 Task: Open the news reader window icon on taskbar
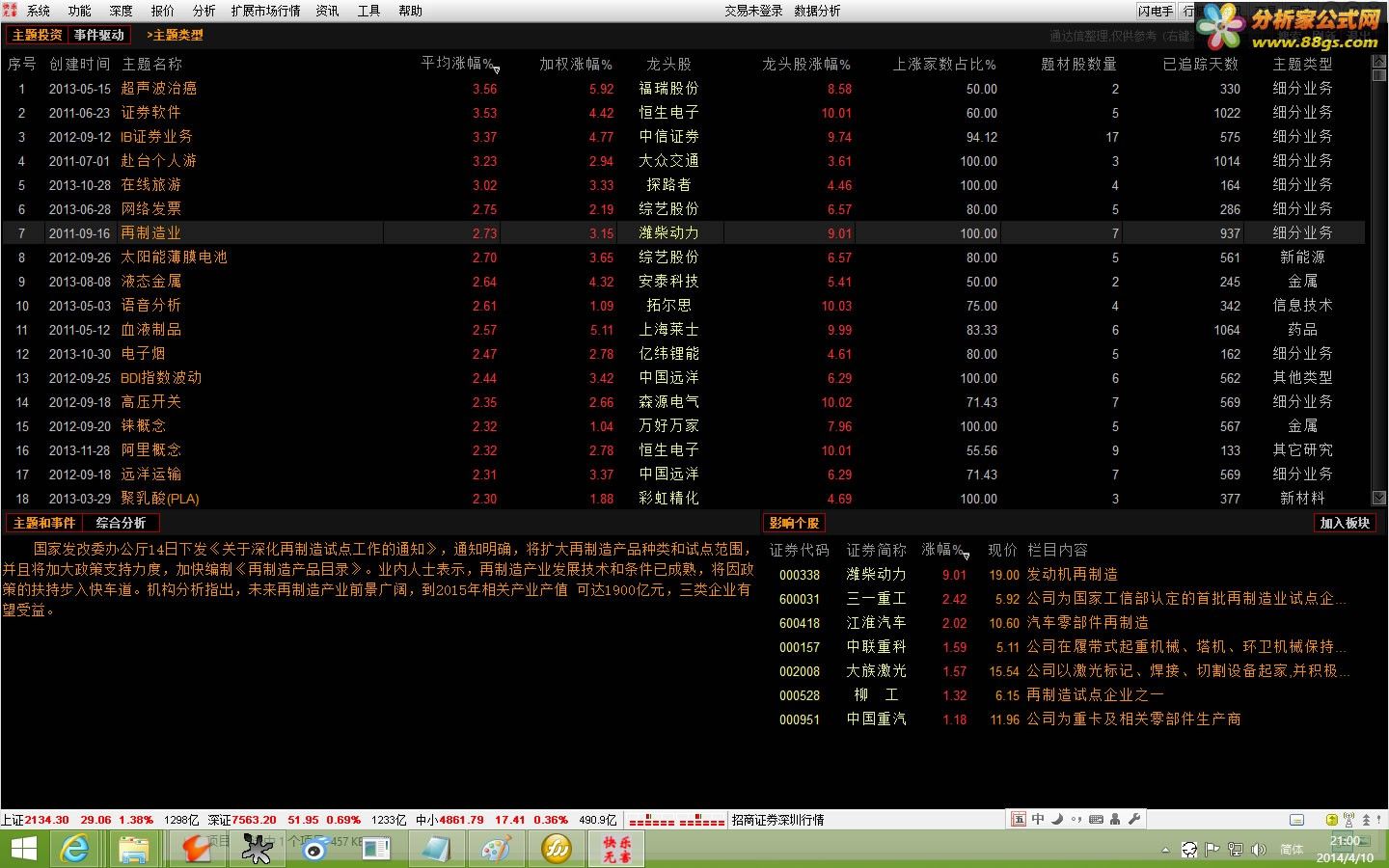pyautogui.click(x=376, y=849)
